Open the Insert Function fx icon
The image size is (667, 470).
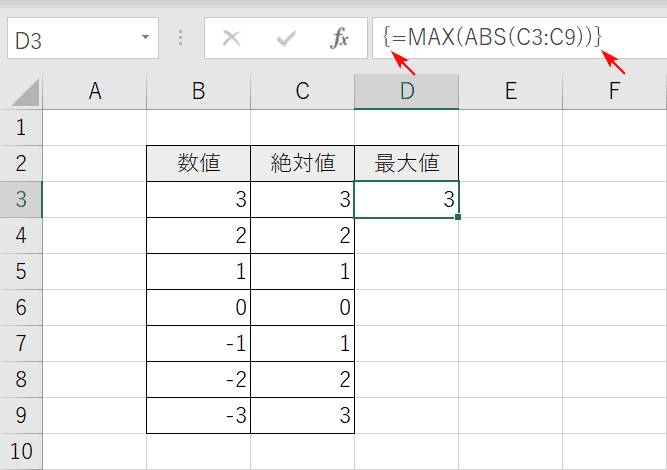339,38
